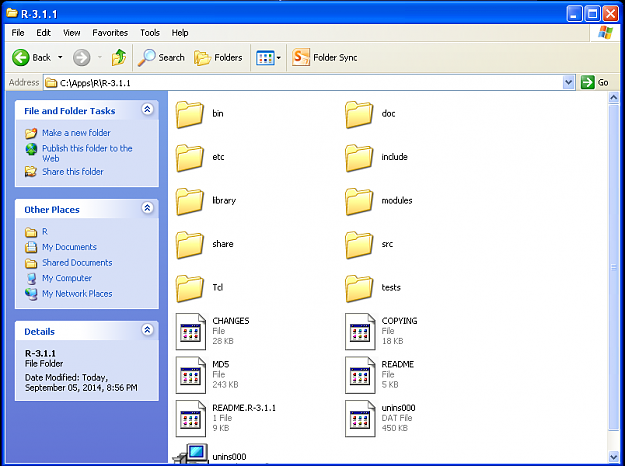Open the Help menu

pos(180,33)
